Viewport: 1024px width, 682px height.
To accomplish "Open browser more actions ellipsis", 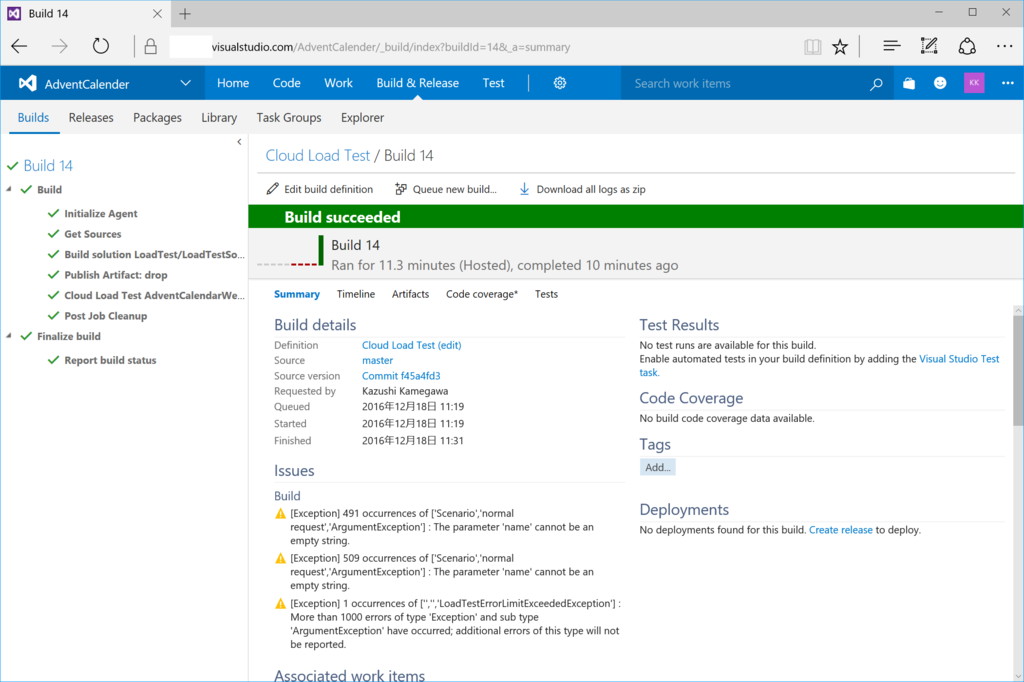I will (1004, 46).
